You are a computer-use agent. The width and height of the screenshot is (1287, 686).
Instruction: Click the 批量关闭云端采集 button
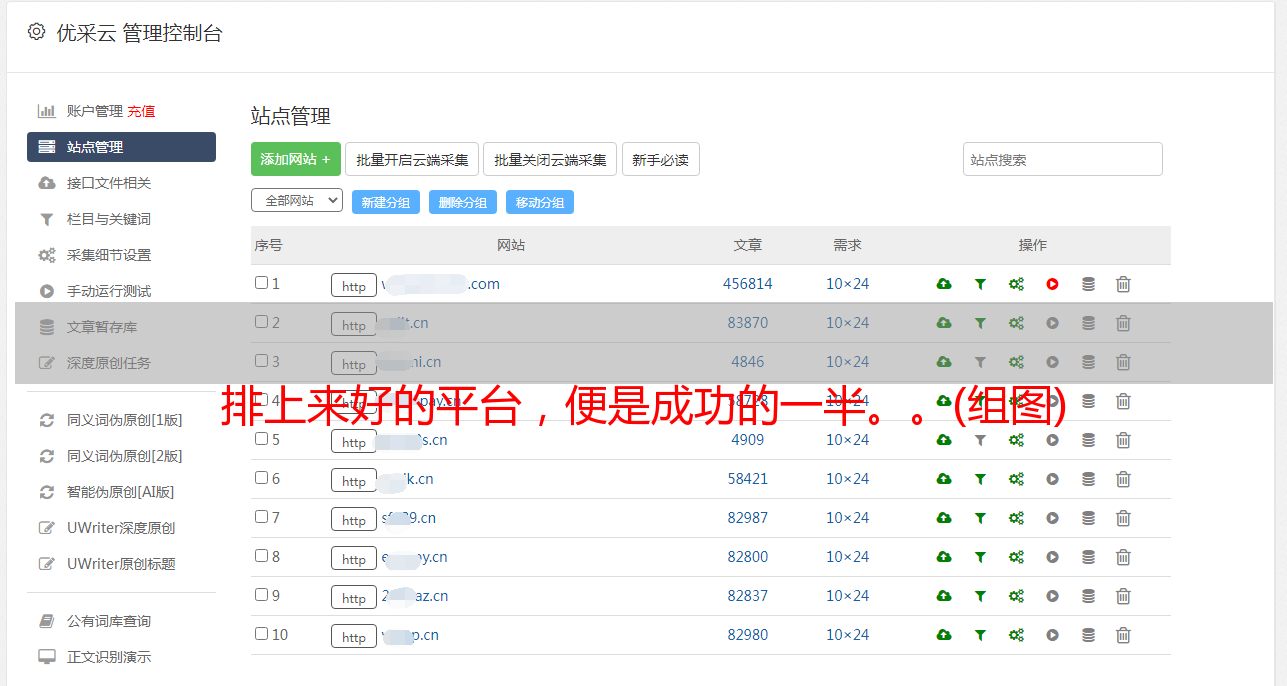tap(550, 159)
